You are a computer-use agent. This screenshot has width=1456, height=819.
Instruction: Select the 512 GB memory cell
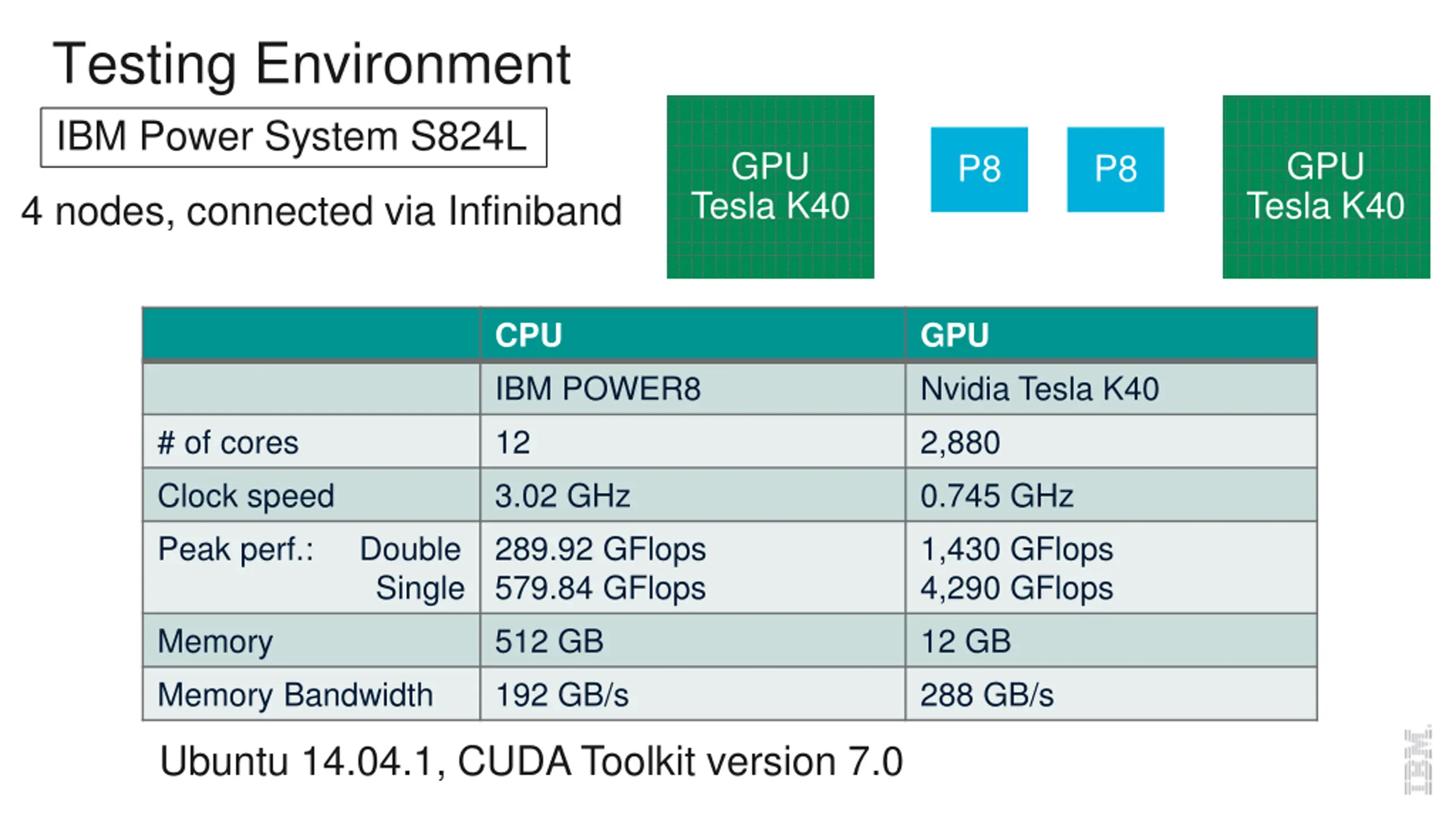(549, 641)
